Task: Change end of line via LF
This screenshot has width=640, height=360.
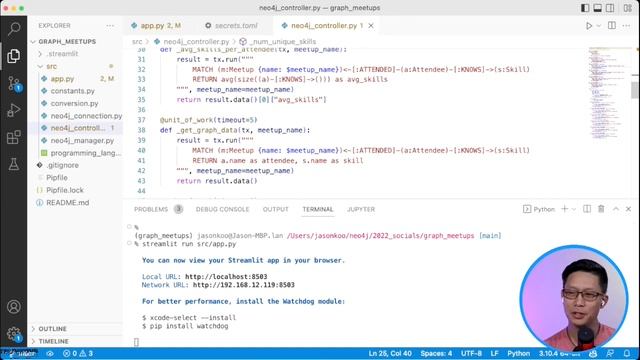Action: point(494,353)
